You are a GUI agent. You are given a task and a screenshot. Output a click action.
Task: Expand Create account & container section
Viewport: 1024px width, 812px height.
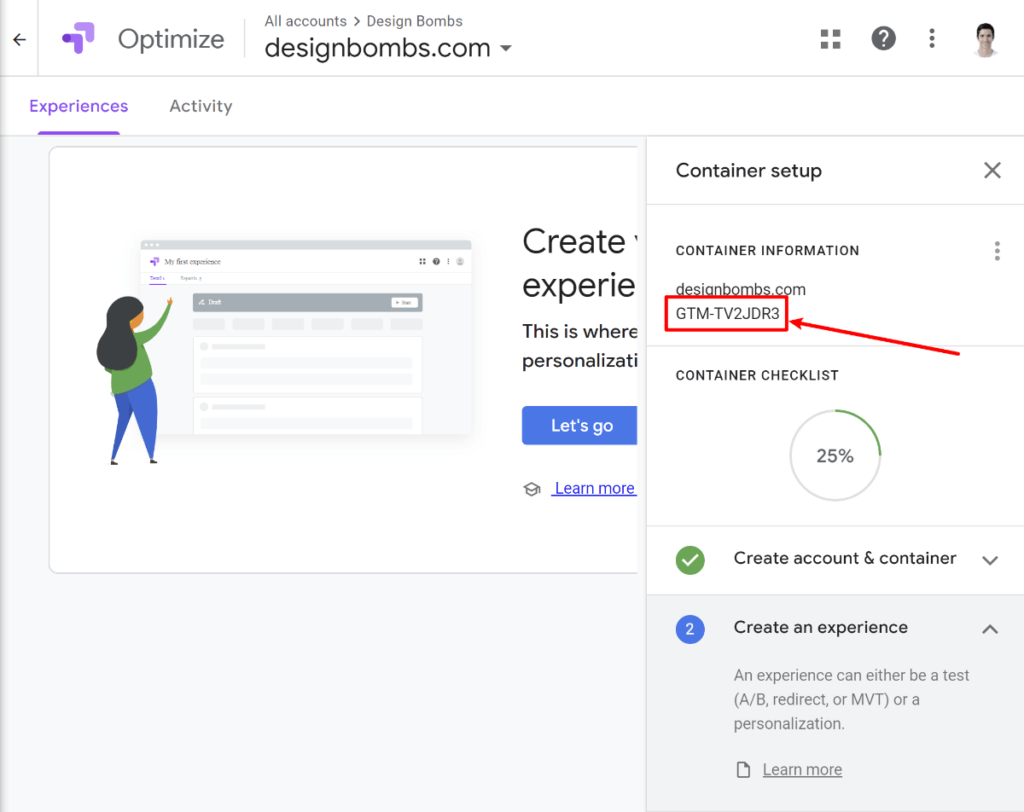pyautogui.click(x=990, y=560)
